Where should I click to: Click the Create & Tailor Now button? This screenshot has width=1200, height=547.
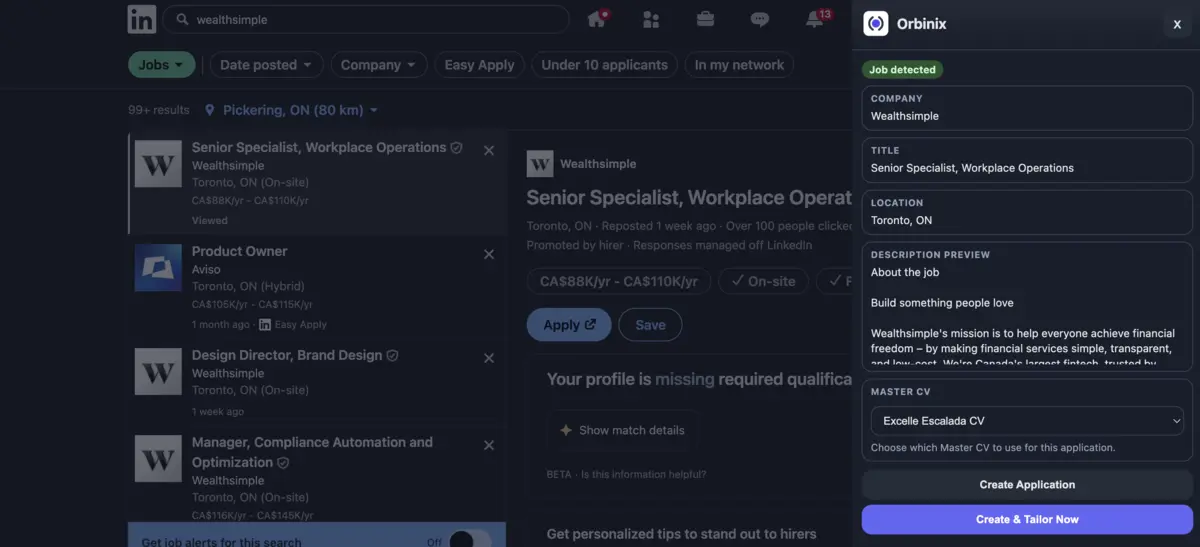click(x=1027, y=519)
